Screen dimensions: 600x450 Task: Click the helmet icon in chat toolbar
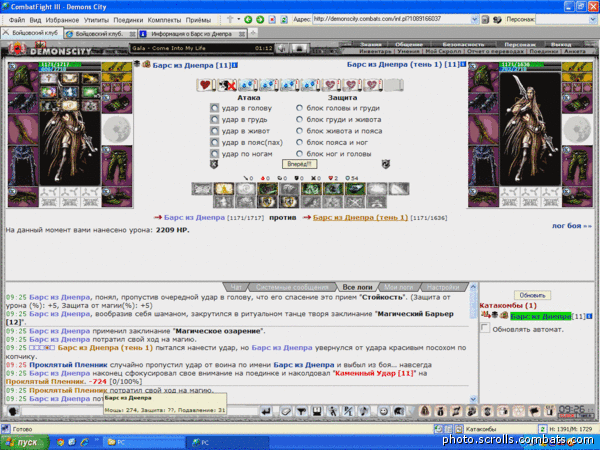click(x=399, y=411)
